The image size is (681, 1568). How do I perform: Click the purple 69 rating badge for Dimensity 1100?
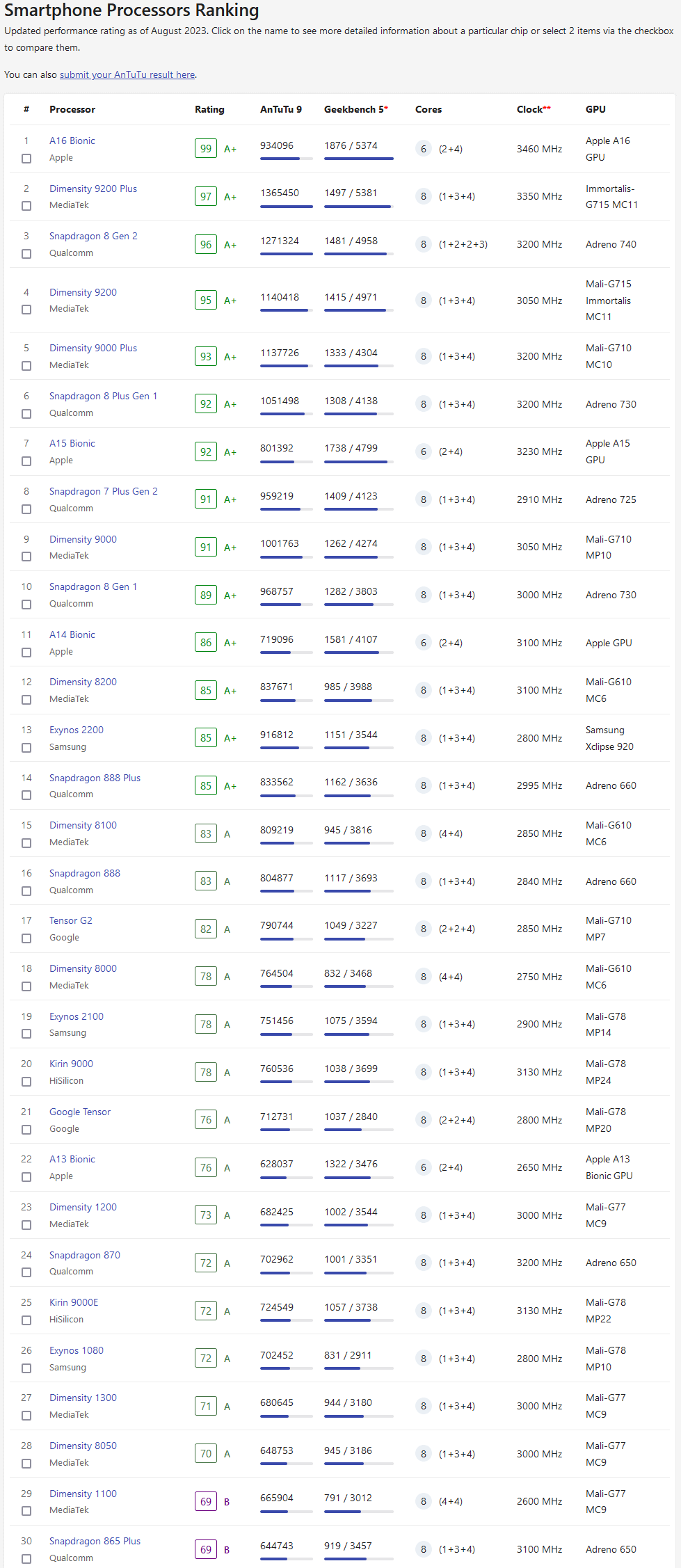(x=206, y=1501)
